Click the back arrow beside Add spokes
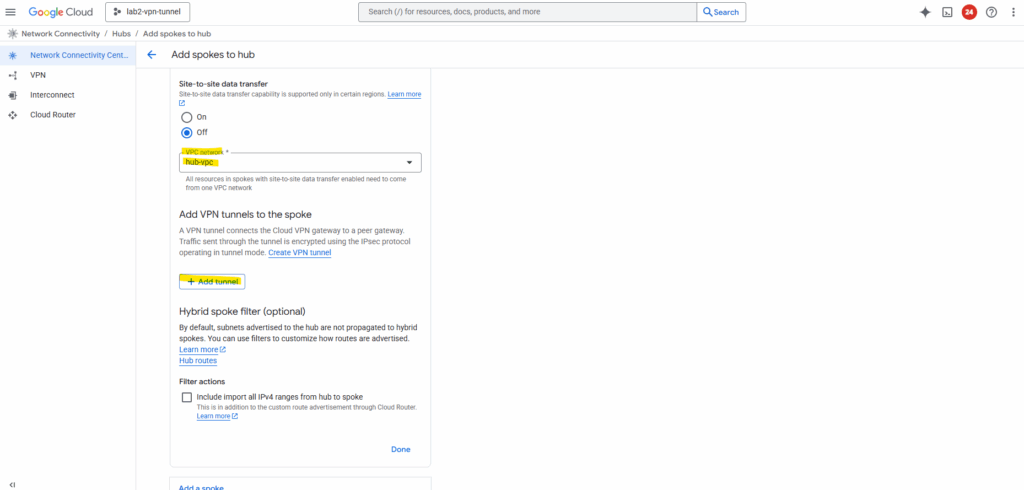The height and width of the screenshot is (490, 1024). 152,55
